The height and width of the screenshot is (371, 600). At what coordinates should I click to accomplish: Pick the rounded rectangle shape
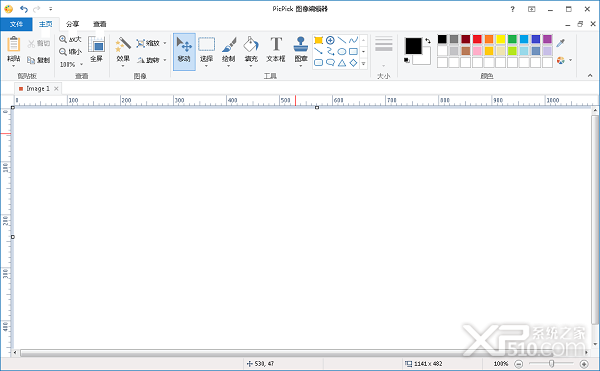pyautogui.click(x=318, y=63)
